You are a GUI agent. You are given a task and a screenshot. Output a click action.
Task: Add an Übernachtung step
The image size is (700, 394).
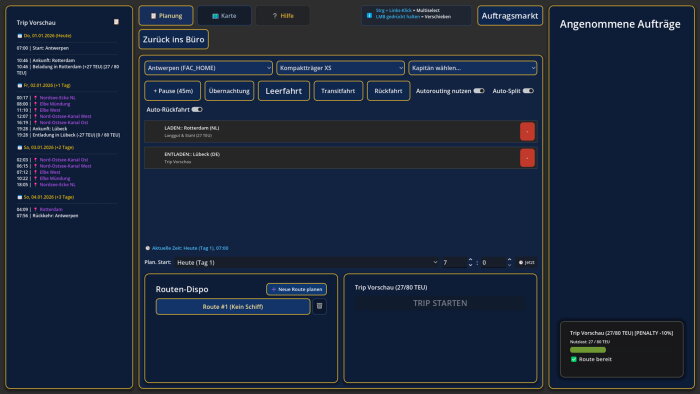click(229, 91)
